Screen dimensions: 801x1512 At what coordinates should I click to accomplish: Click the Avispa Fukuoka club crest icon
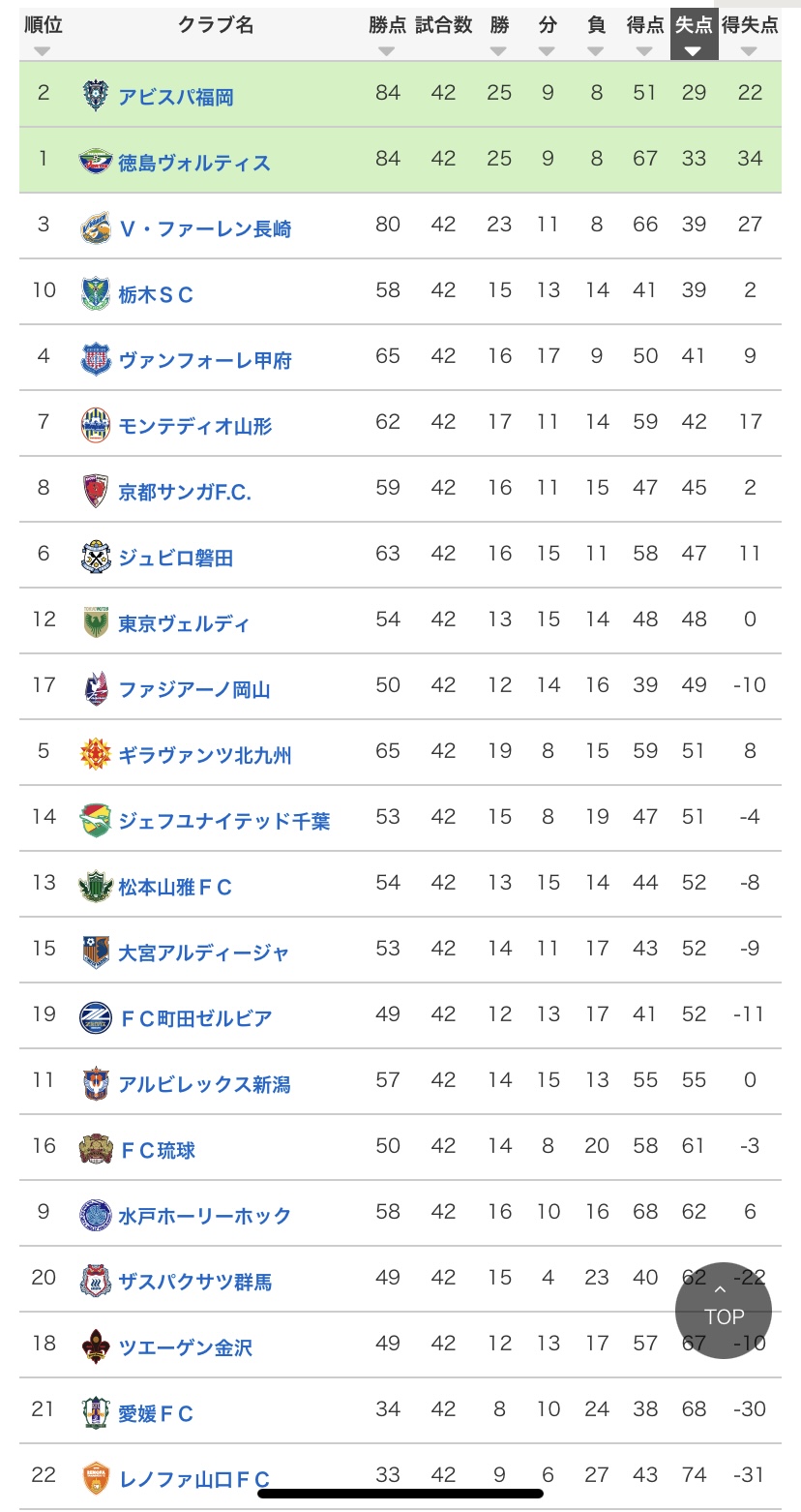click(96, 95)
